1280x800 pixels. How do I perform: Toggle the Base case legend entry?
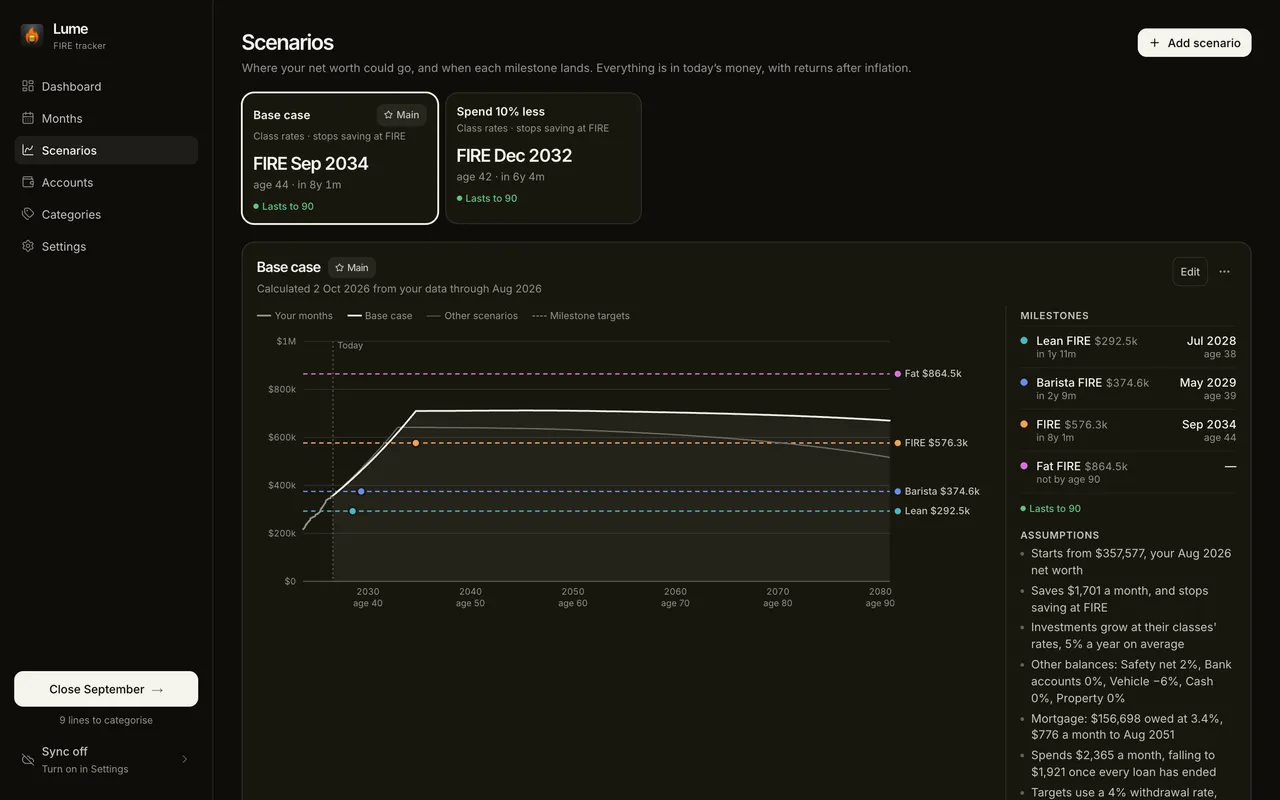[x=380, y=316]
